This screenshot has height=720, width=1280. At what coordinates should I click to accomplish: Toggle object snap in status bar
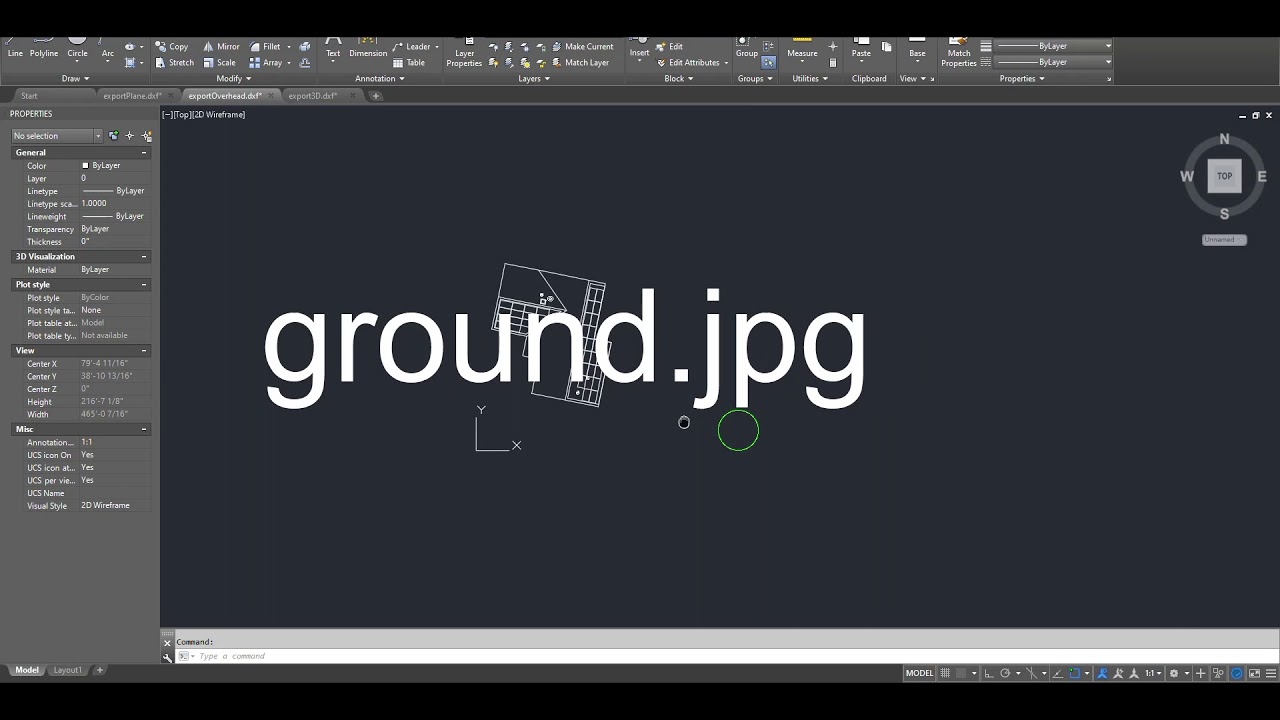coord(1075,673)
